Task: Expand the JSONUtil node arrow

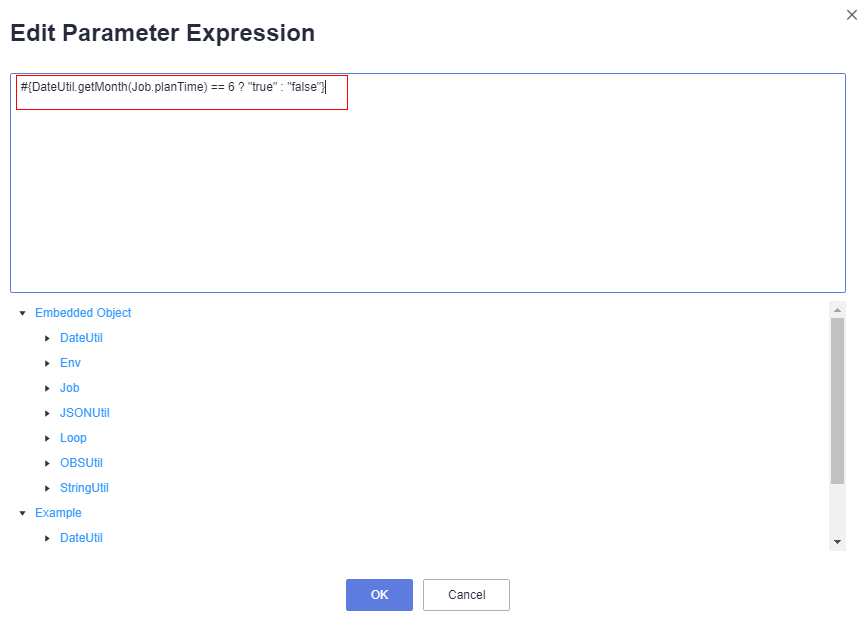Action: (x=47, y=413)
